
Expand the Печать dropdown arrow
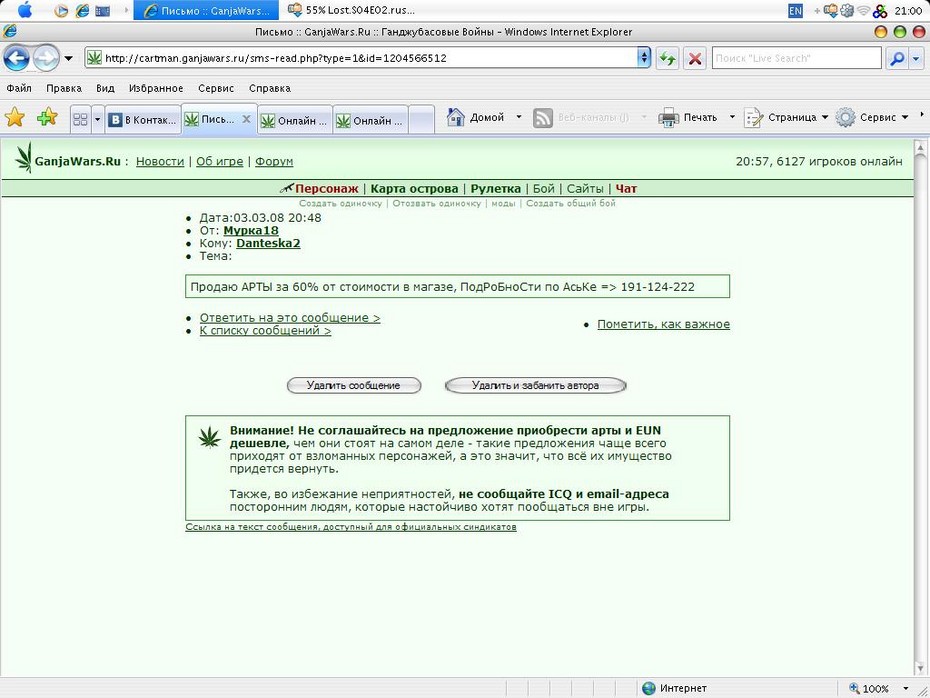[732, 117]
